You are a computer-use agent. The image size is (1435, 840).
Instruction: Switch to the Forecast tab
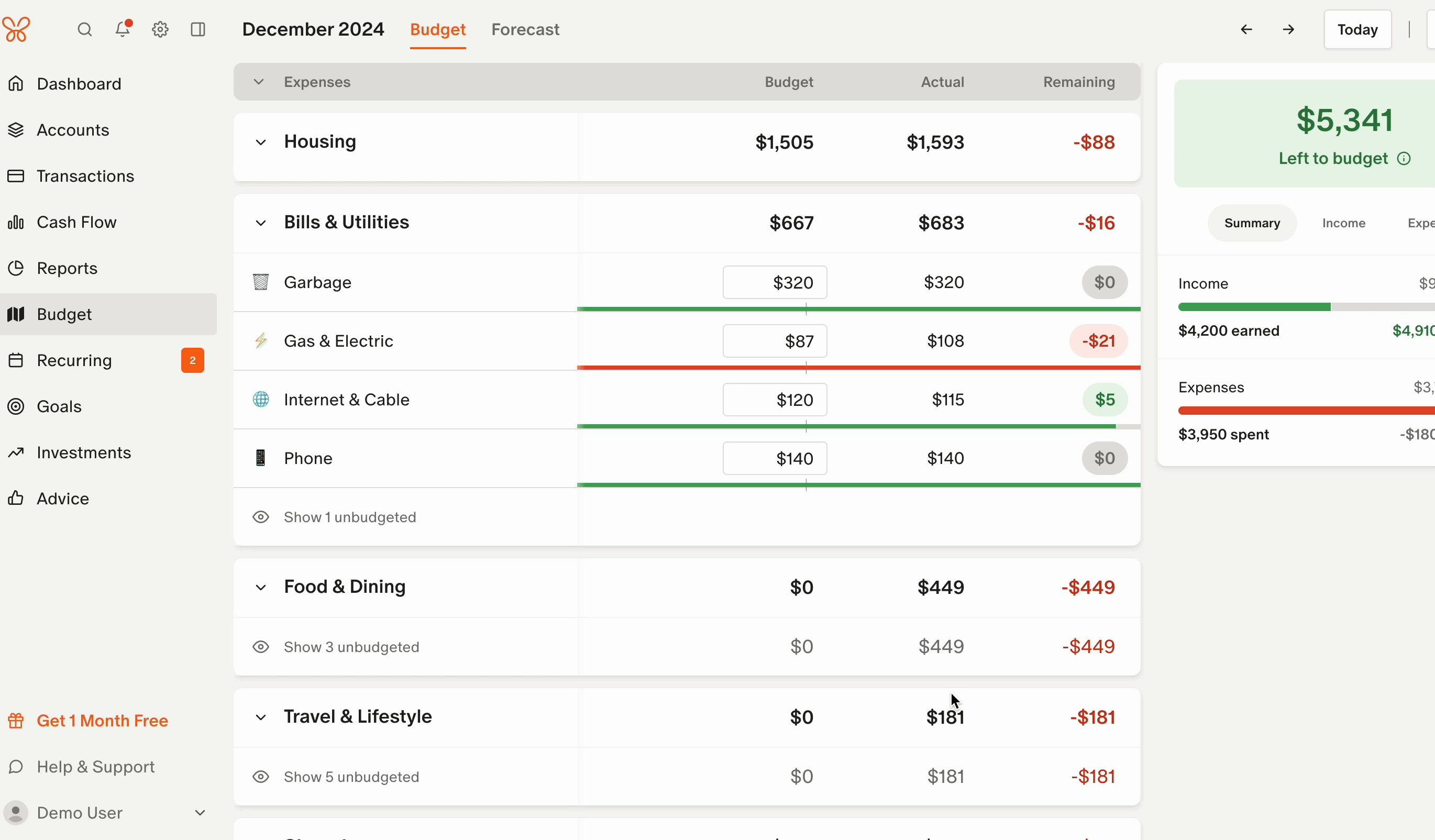click(525, 30)
